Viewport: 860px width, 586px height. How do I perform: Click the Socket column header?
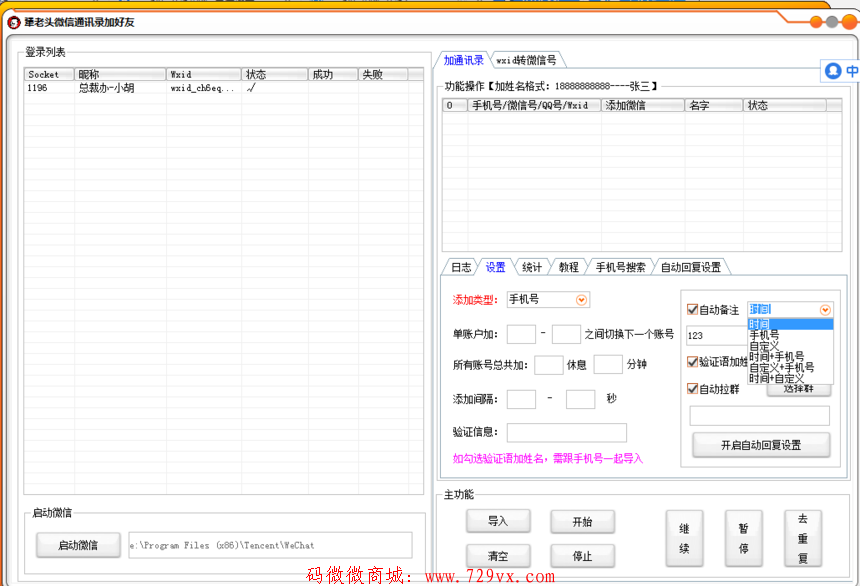click(49, 74)
